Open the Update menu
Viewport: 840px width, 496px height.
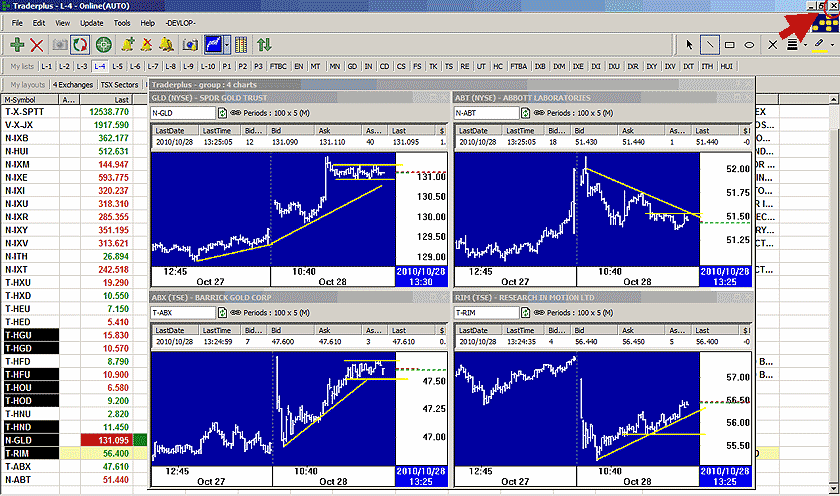click(x=92, y=23)
